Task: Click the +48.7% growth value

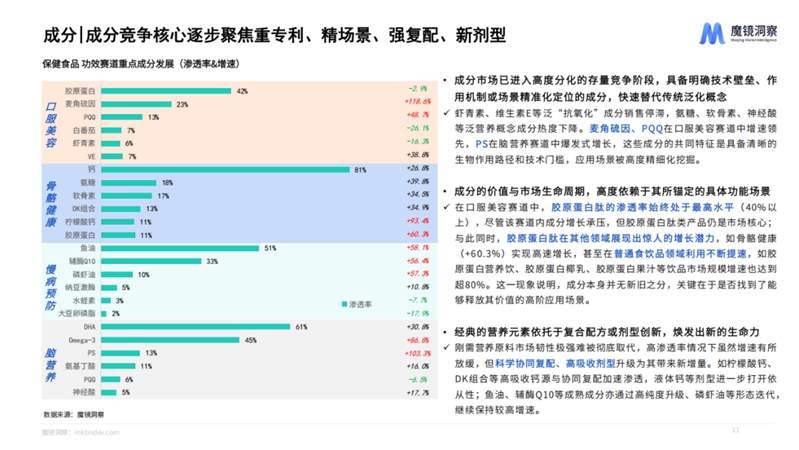Action: click(418, 115)
